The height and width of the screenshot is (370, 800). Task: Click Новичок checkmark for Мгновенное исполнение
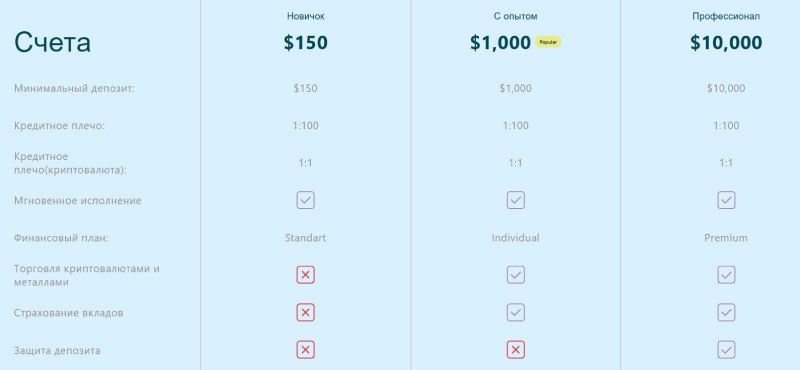pos(305,200)
